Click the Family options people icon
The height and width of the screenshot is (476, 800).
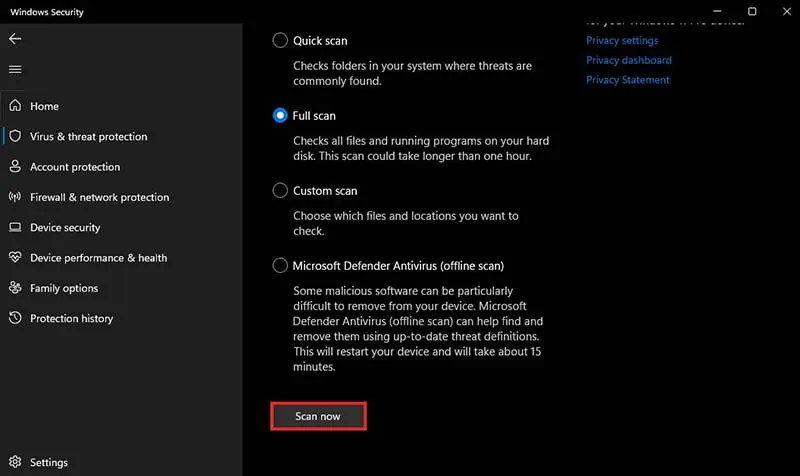(x=15, y=288)
